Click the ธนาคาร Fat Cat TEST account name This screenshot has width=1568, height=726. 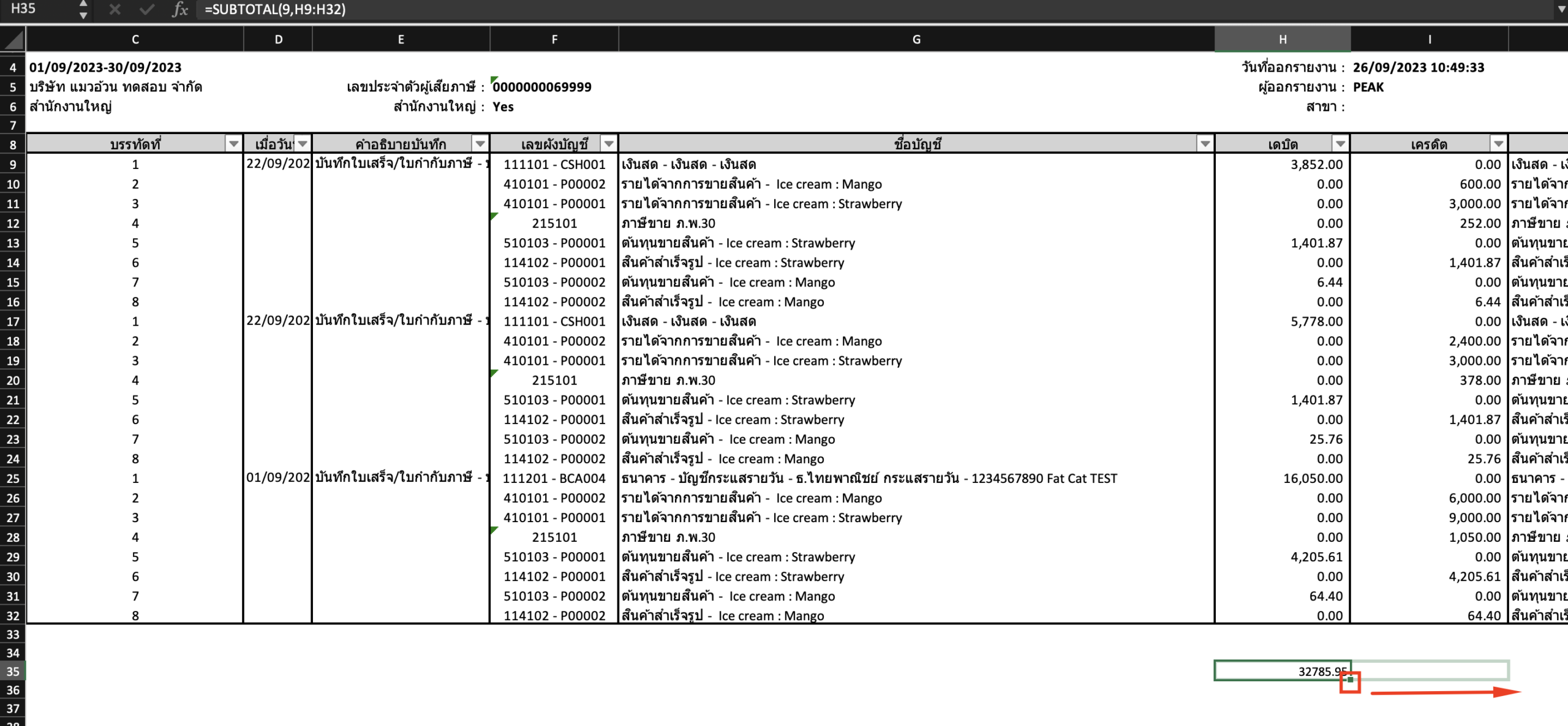click(869, 478)
